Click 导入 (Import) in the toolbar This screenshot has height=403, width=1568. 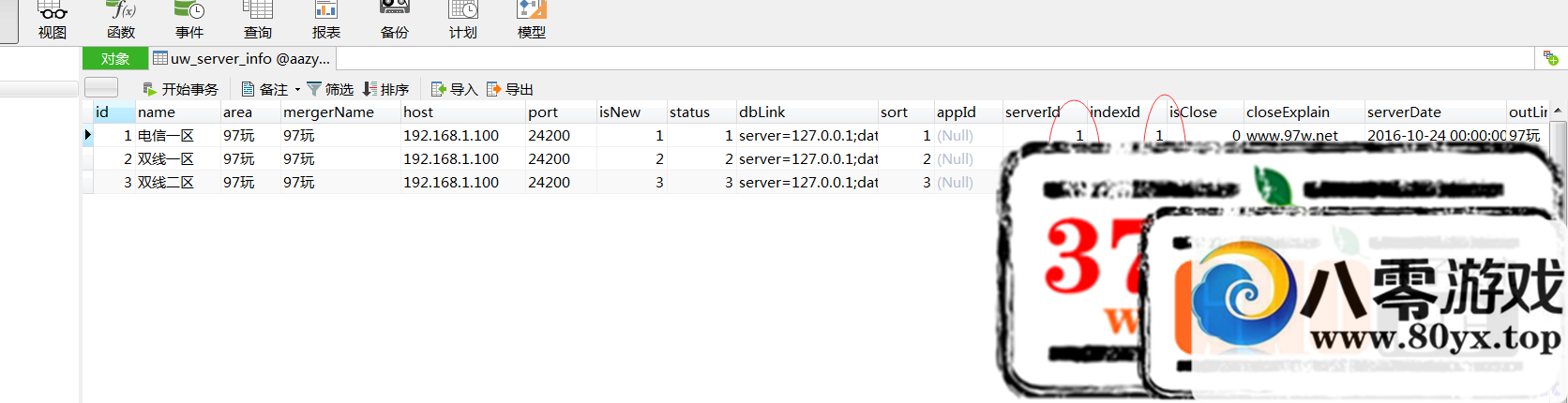[454, 89]
